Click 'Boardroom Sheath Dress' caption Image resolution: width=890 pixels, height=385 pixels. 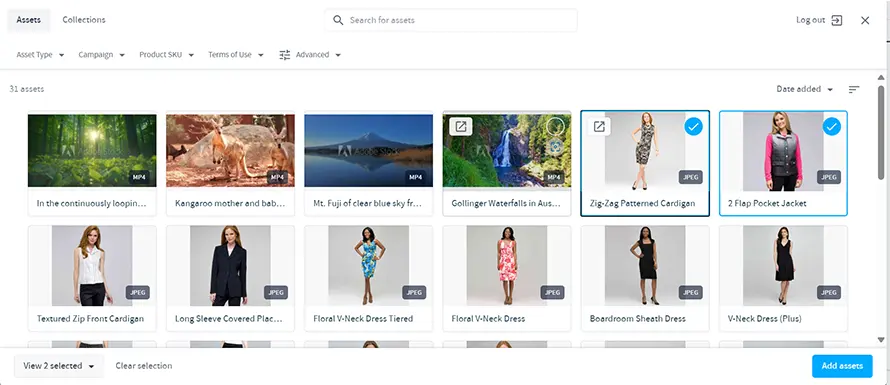pyautogui.click(x=637, y=319)
